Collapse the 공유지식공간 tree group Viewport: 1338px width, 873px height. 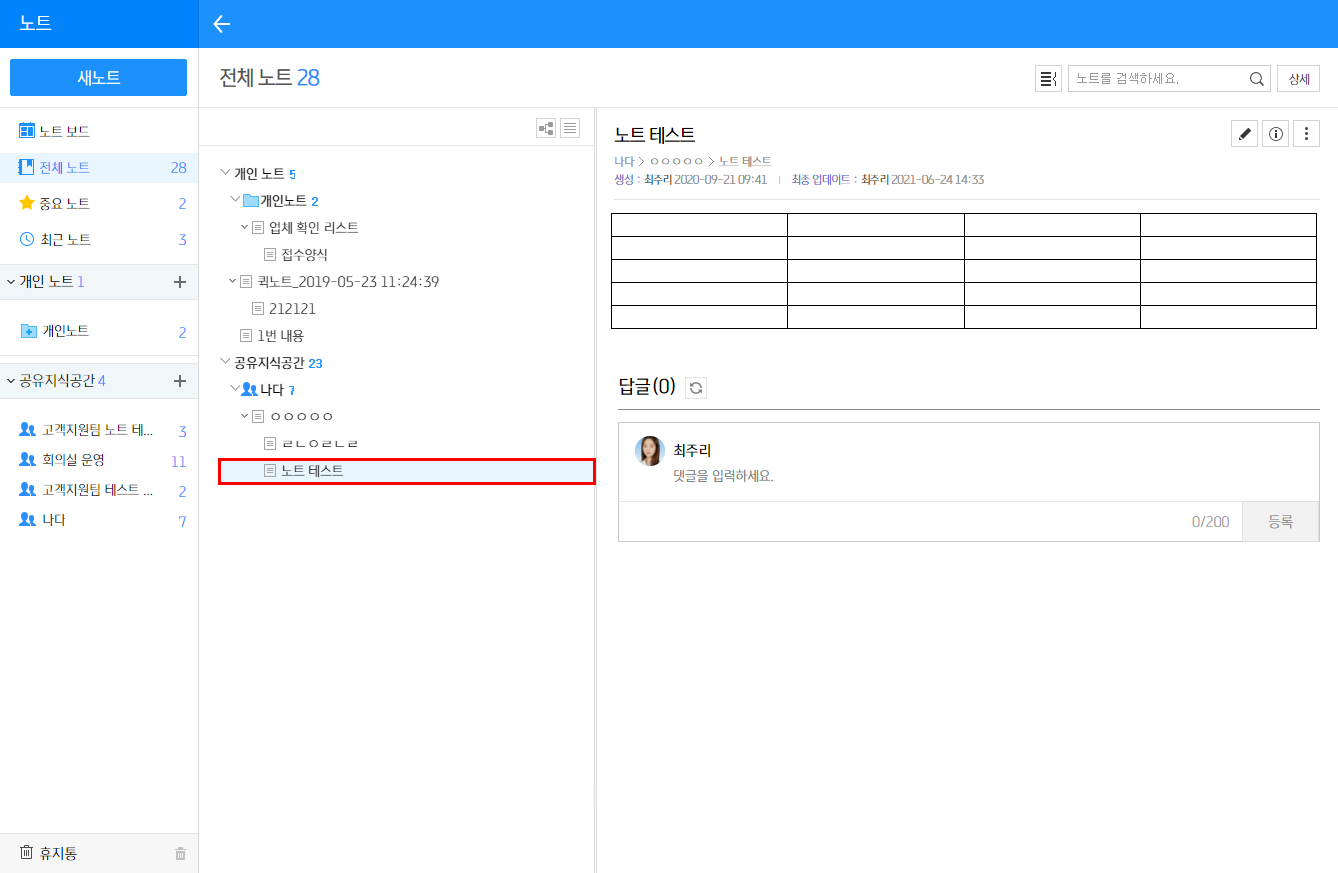225,362
